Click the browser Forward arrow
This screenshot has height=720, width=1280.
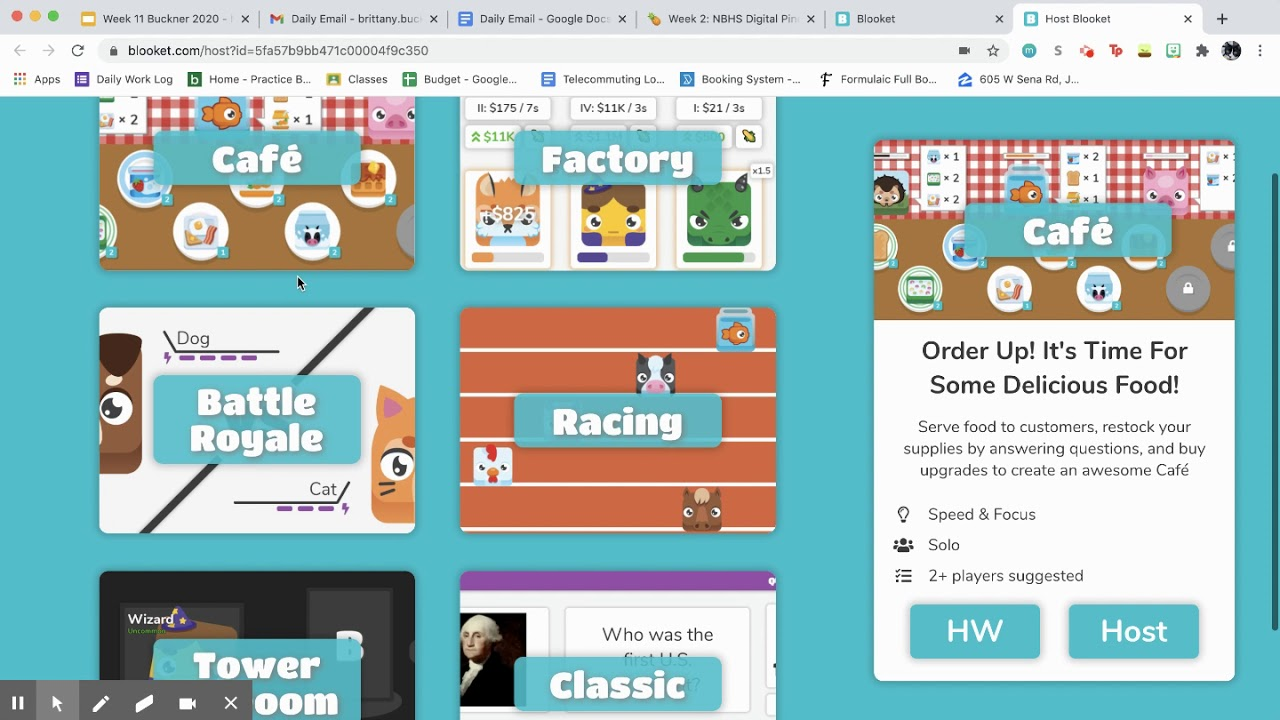[x=48, y=50]
